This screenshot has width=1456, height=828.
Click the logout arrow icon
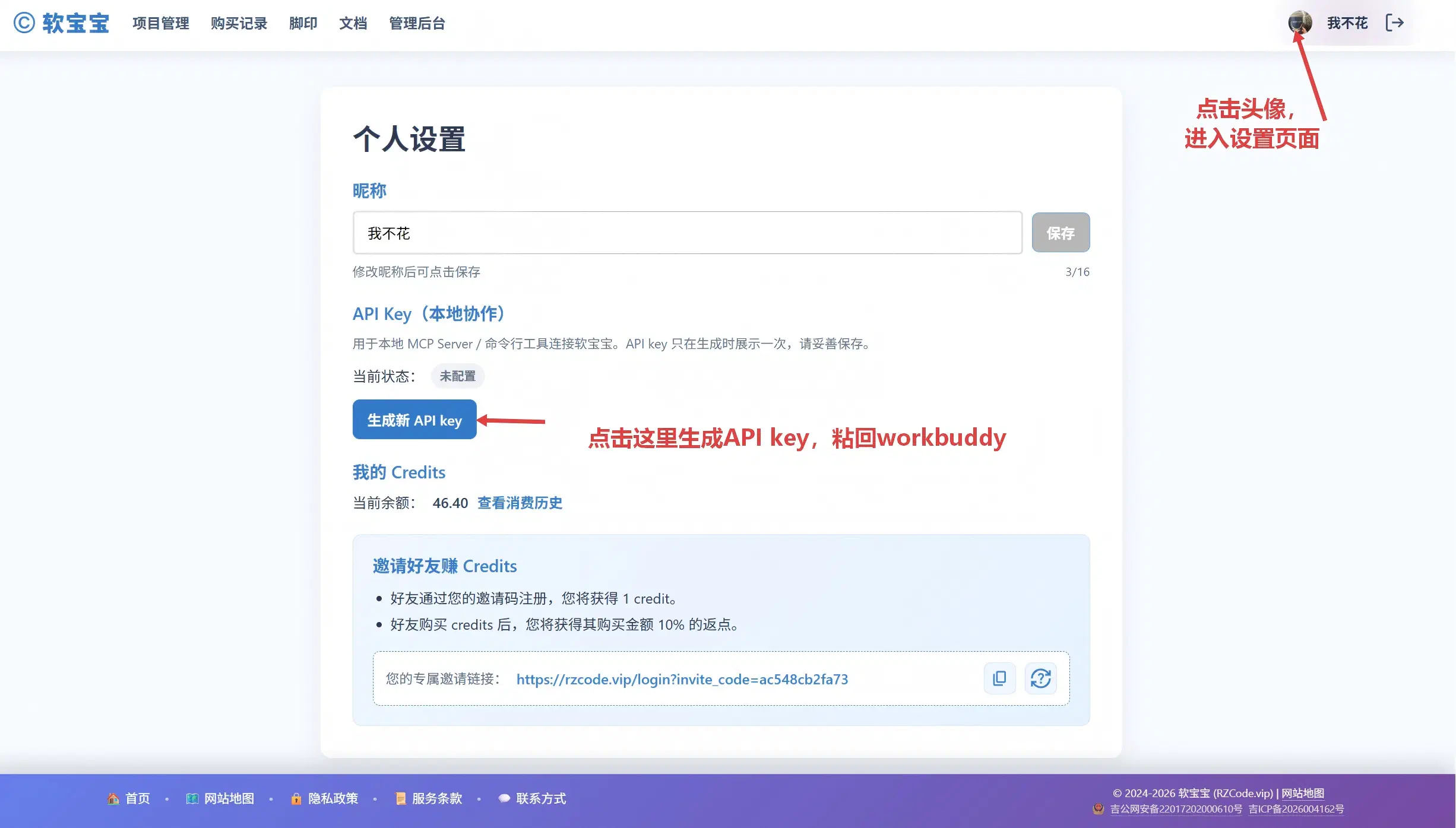(1395, 23)
